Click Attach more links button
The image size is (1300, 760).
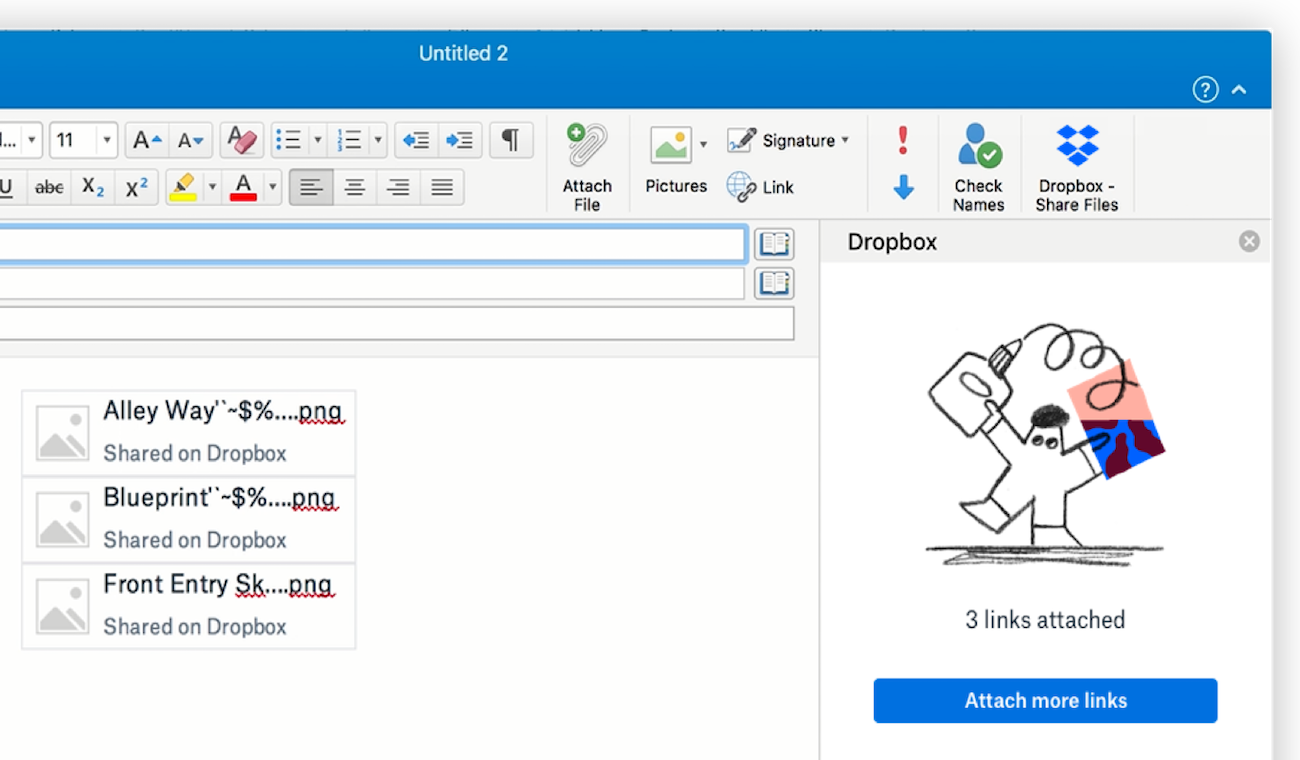[1045, 700]
